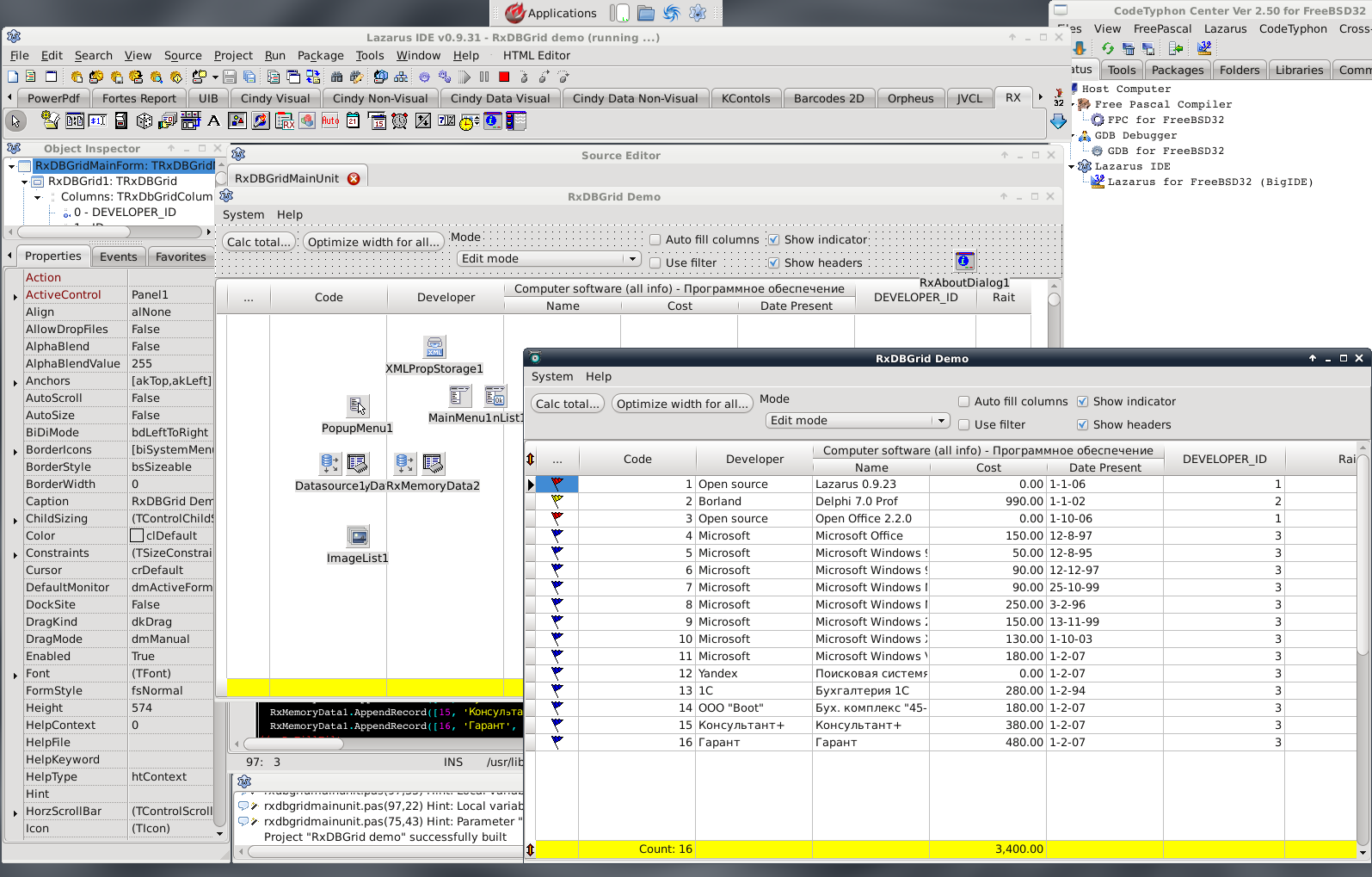Click the ImageList1 component icon on form

(358, 536)
